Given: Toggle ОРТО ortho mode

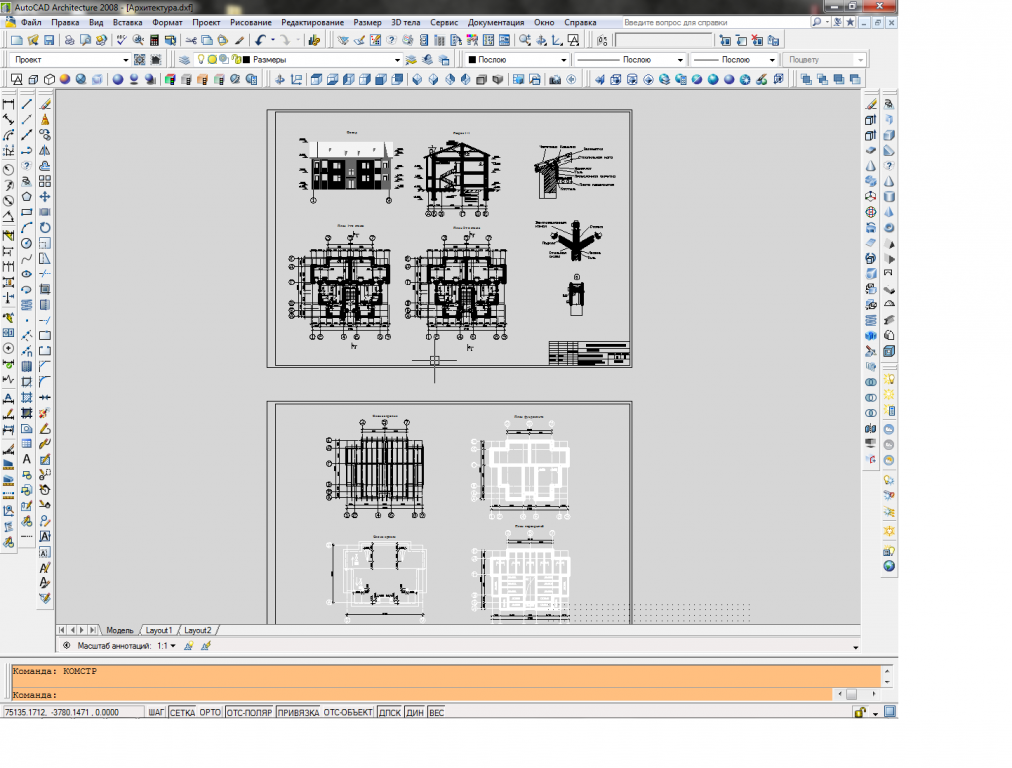Looking at the screenshot, I should [x=210, y=712].
